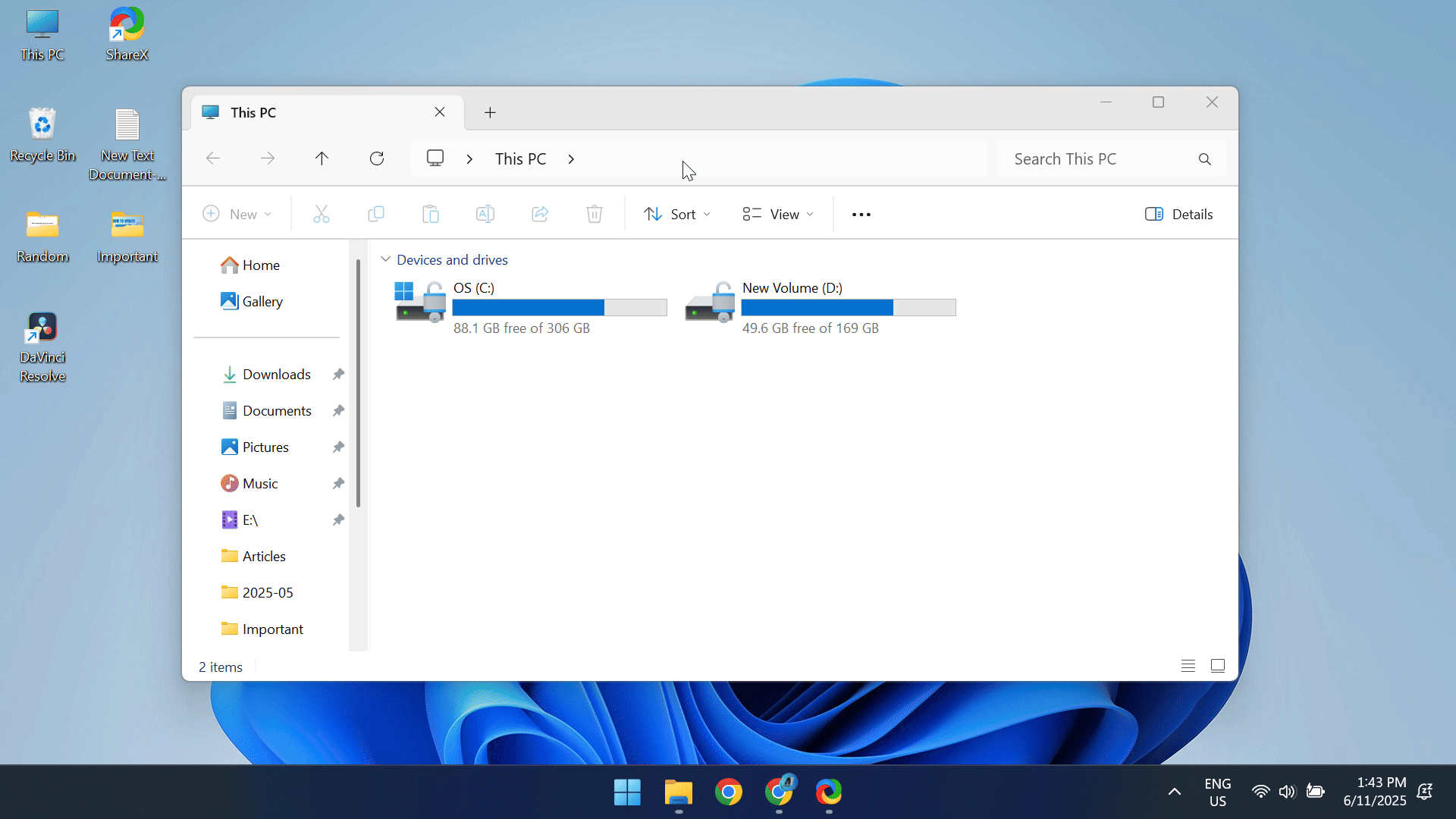
Task: Click the monitor icon in address bar
Action: pyautogui.click(x=435, y=158)
